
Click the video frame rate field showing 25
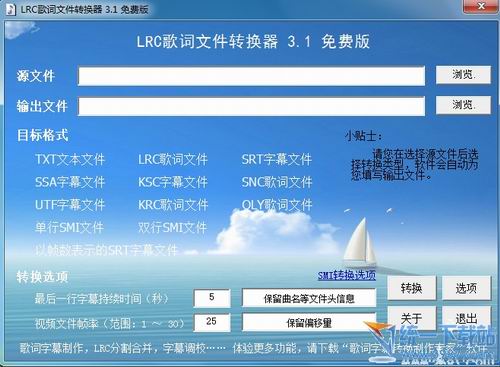click(x=212, y=322)
